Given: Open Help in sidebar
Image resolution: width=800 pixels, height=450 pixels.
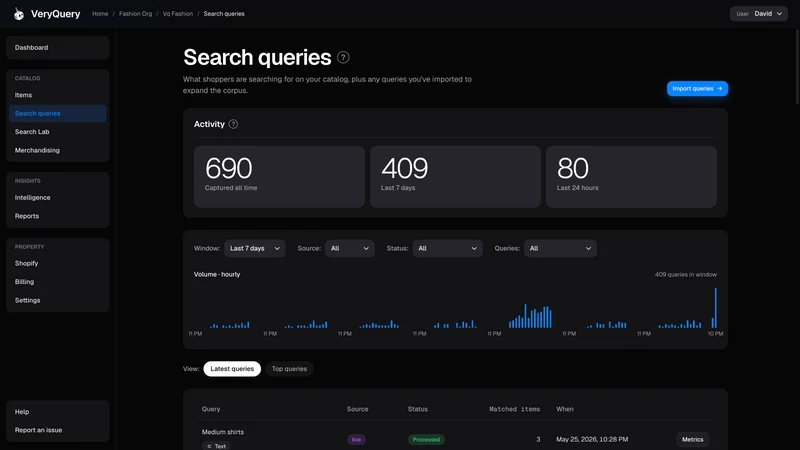Looking at the screenshot, I should click(58, 412).
